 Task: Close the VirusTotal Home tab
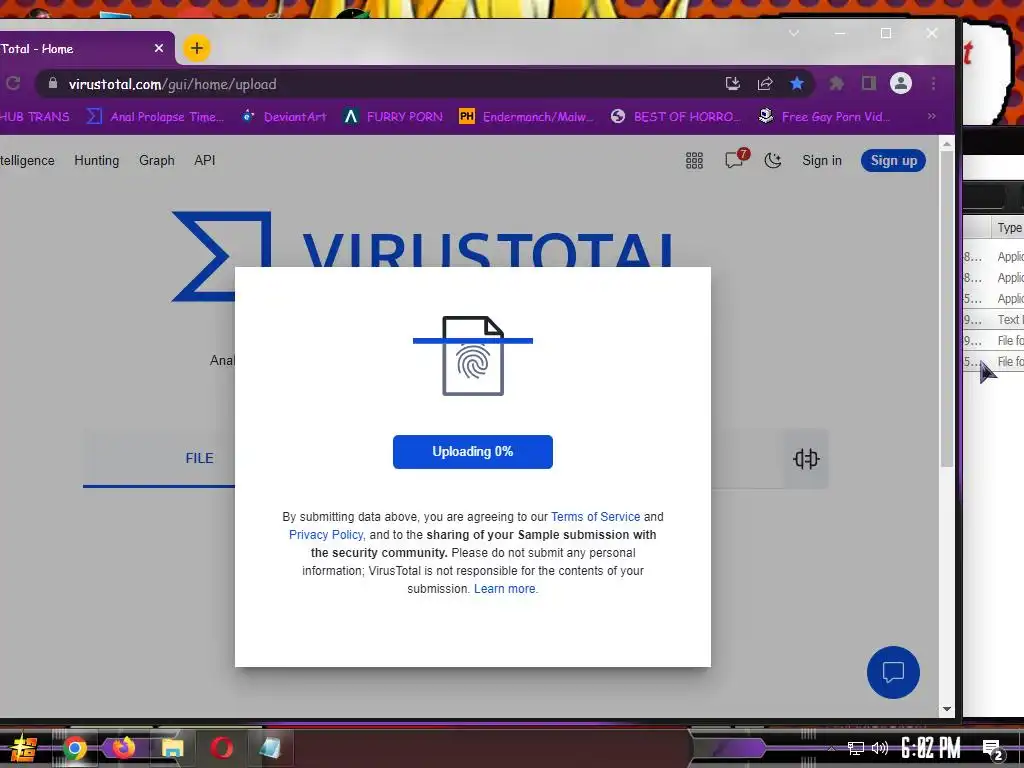click(x=159, y=48)
